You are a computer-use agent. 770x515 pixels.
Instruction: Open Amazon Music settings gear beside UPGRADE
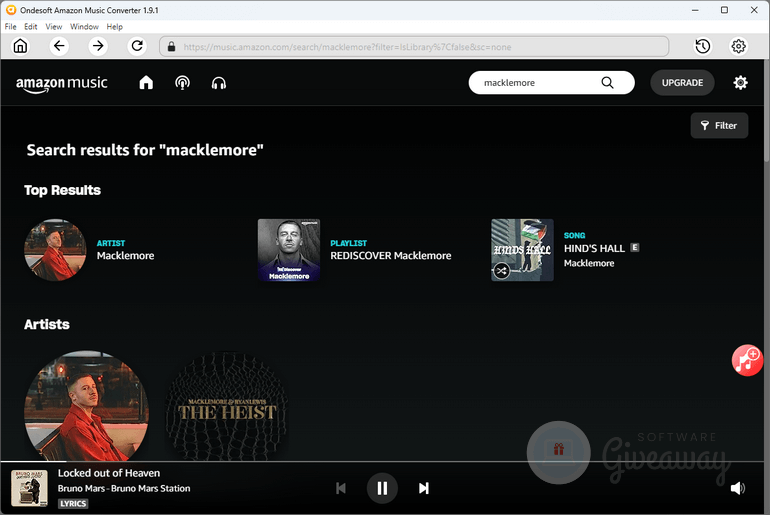[741, 82]
